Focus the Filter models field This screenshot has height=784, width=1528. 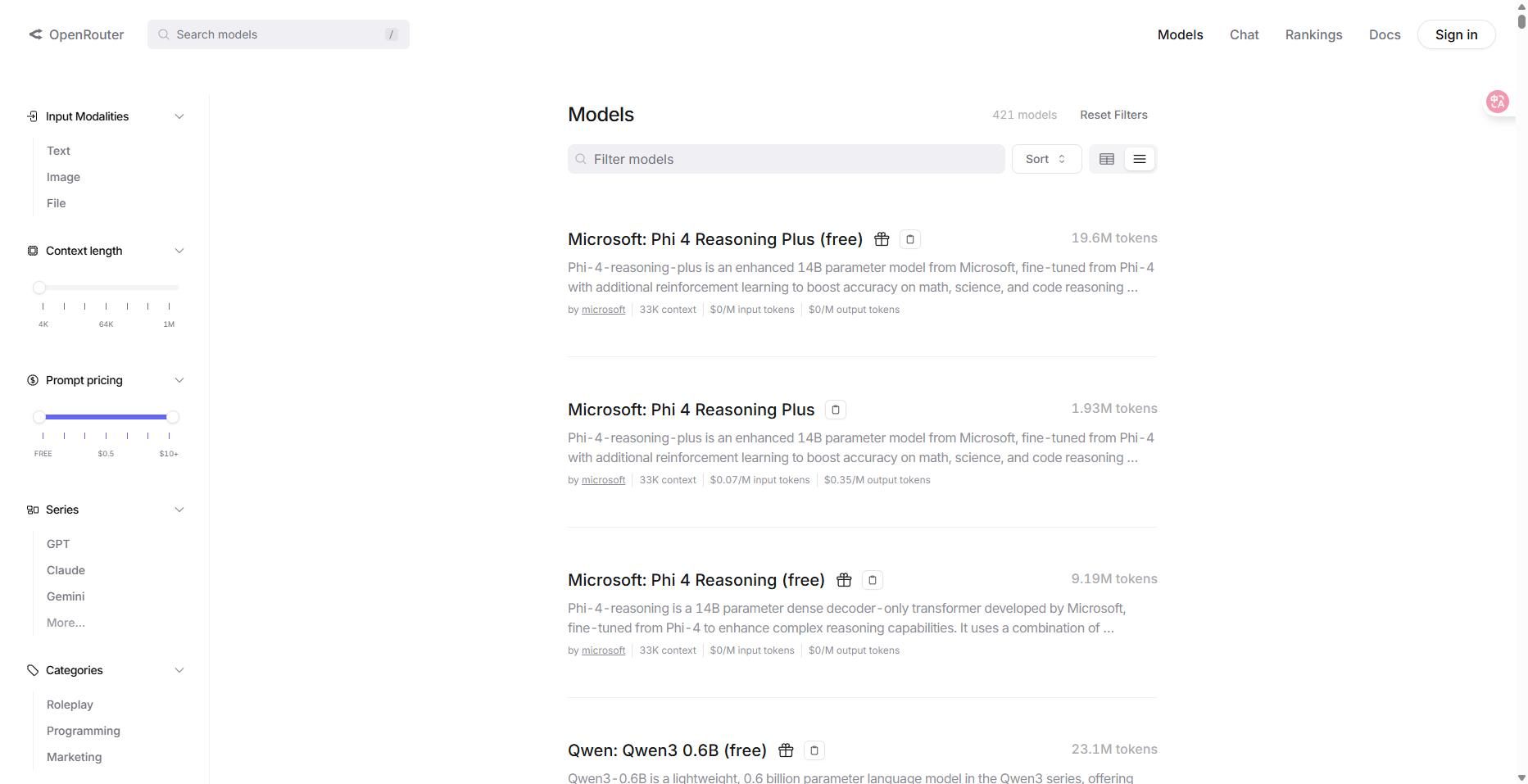pyautogui.click(x=787, y=159)
